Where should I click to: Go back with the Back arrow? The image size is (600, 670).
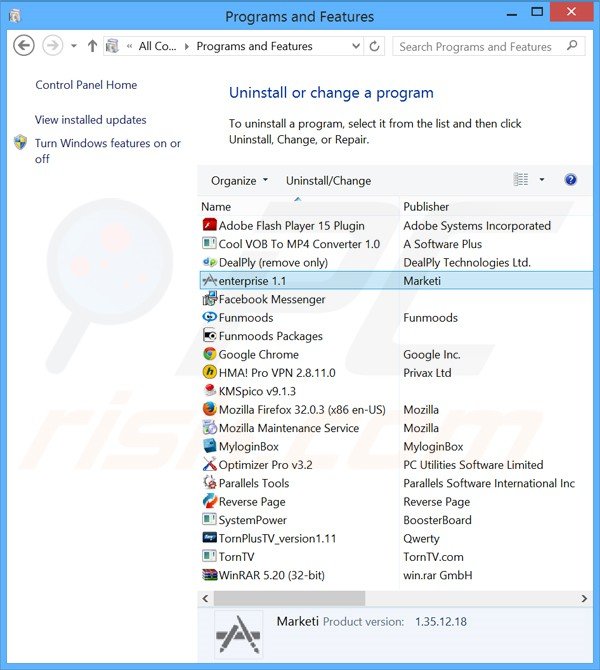click(24, 45)
